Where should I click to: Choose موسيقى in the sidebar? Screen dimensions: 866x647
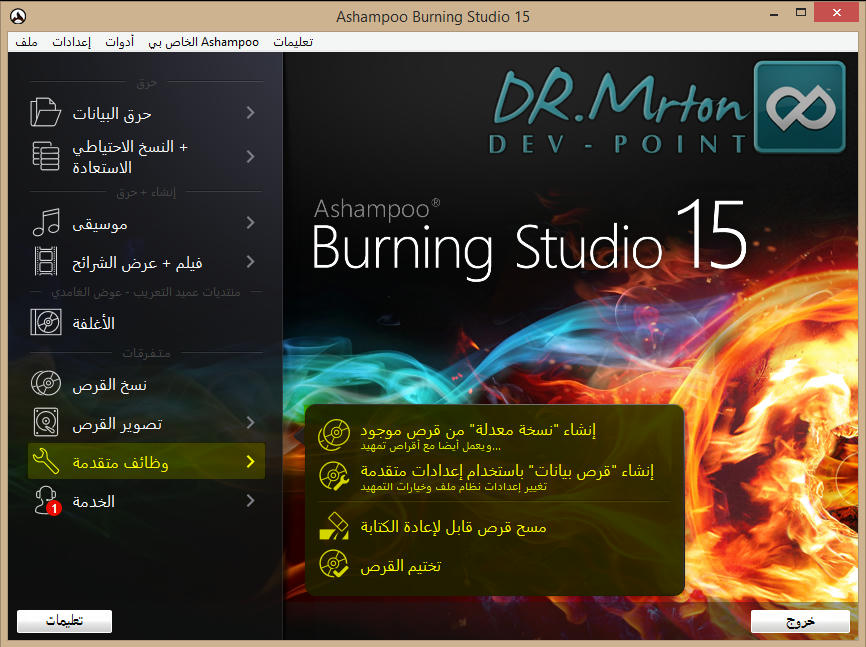(x=146, y=223)
